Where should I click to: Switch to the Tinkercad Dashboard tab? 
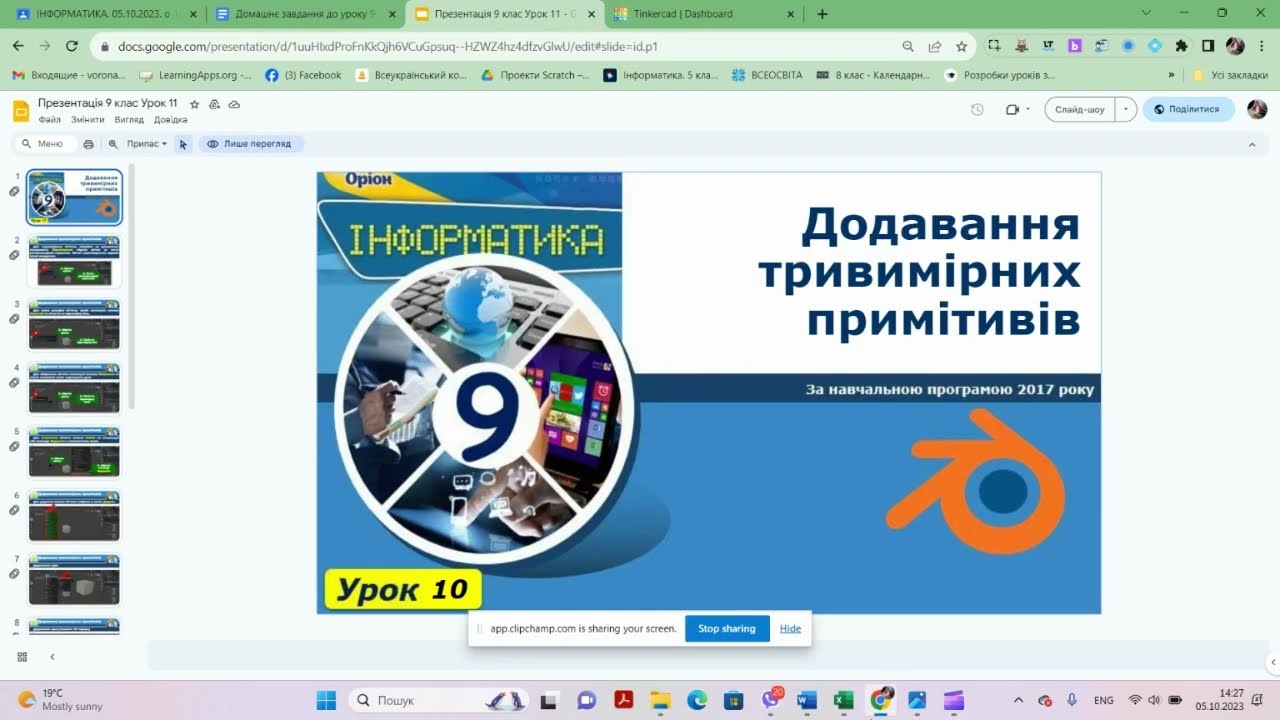click(x=704, y=14)
